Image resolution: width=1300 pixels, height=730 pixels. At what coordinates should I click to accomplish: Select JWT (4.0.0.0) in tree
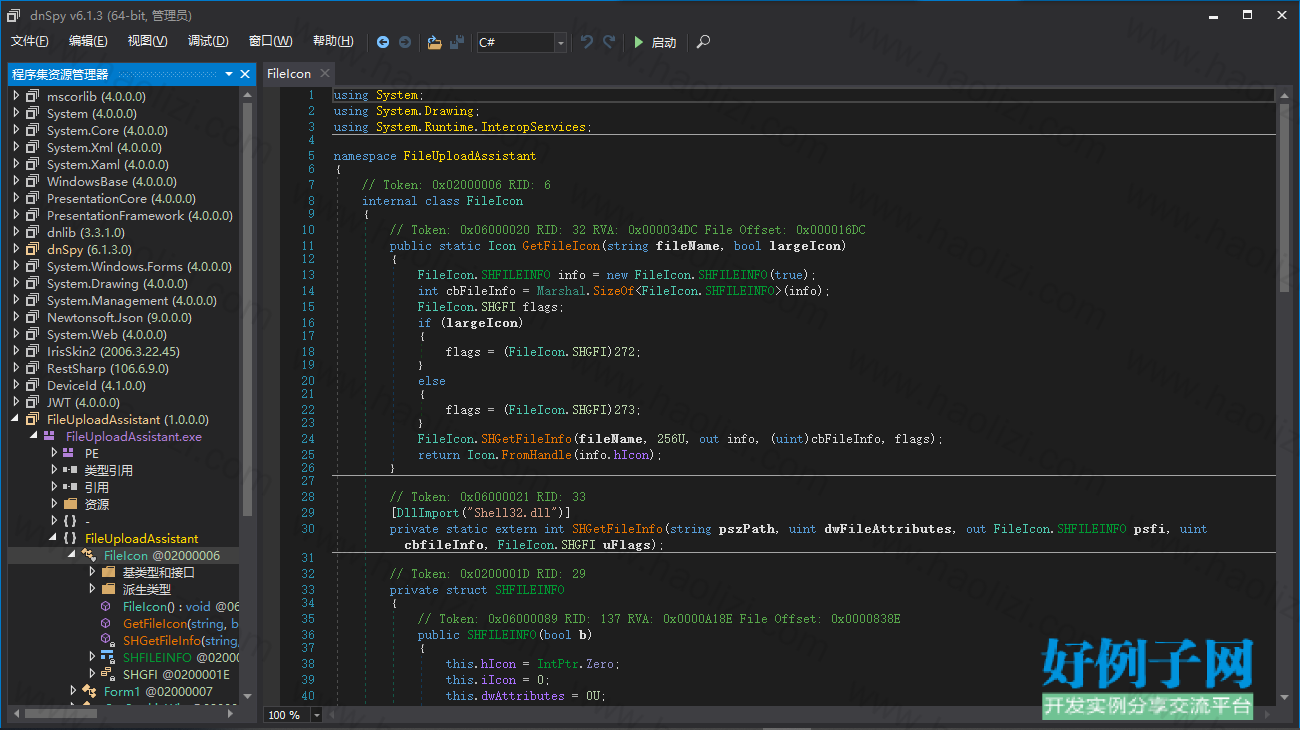pyautogui.click(x=83, y=402)
